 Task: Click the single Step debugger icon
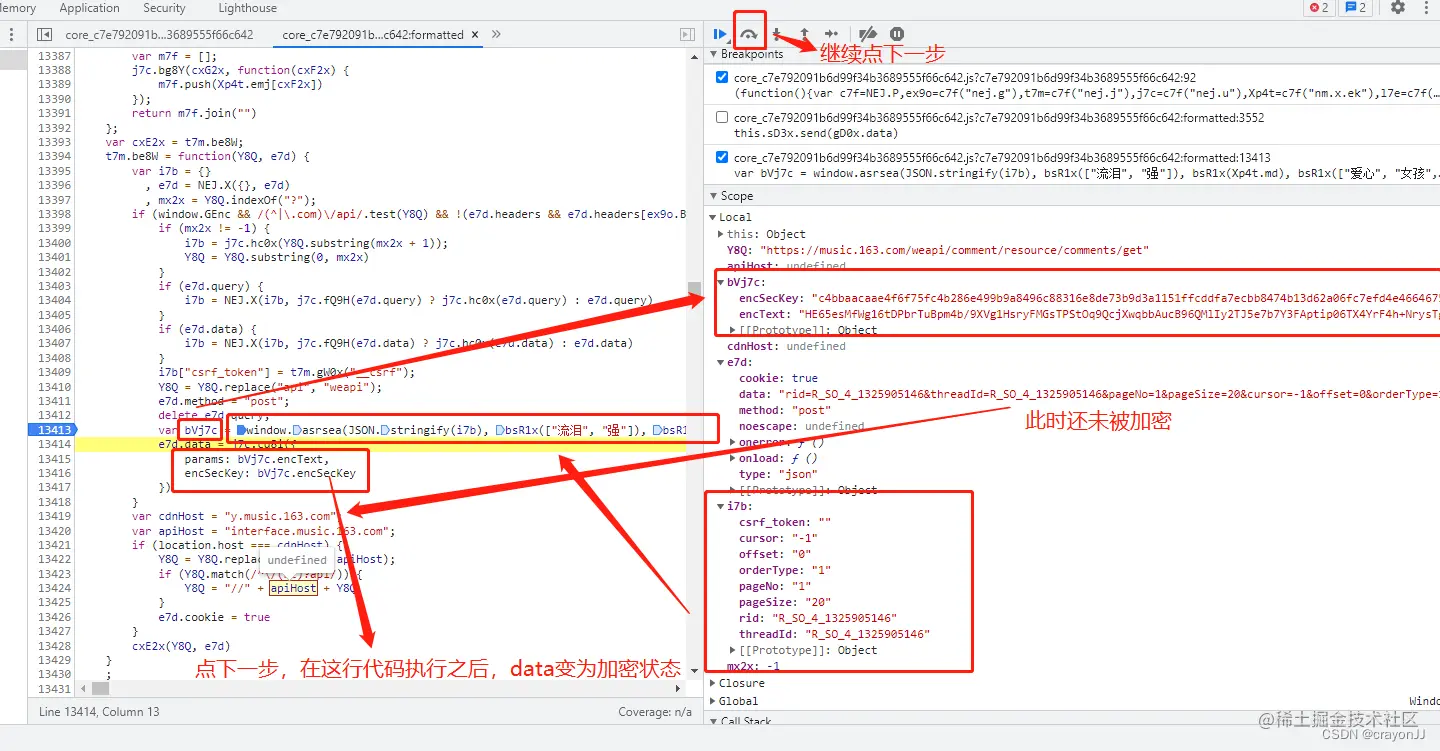(x=831, y=34)
